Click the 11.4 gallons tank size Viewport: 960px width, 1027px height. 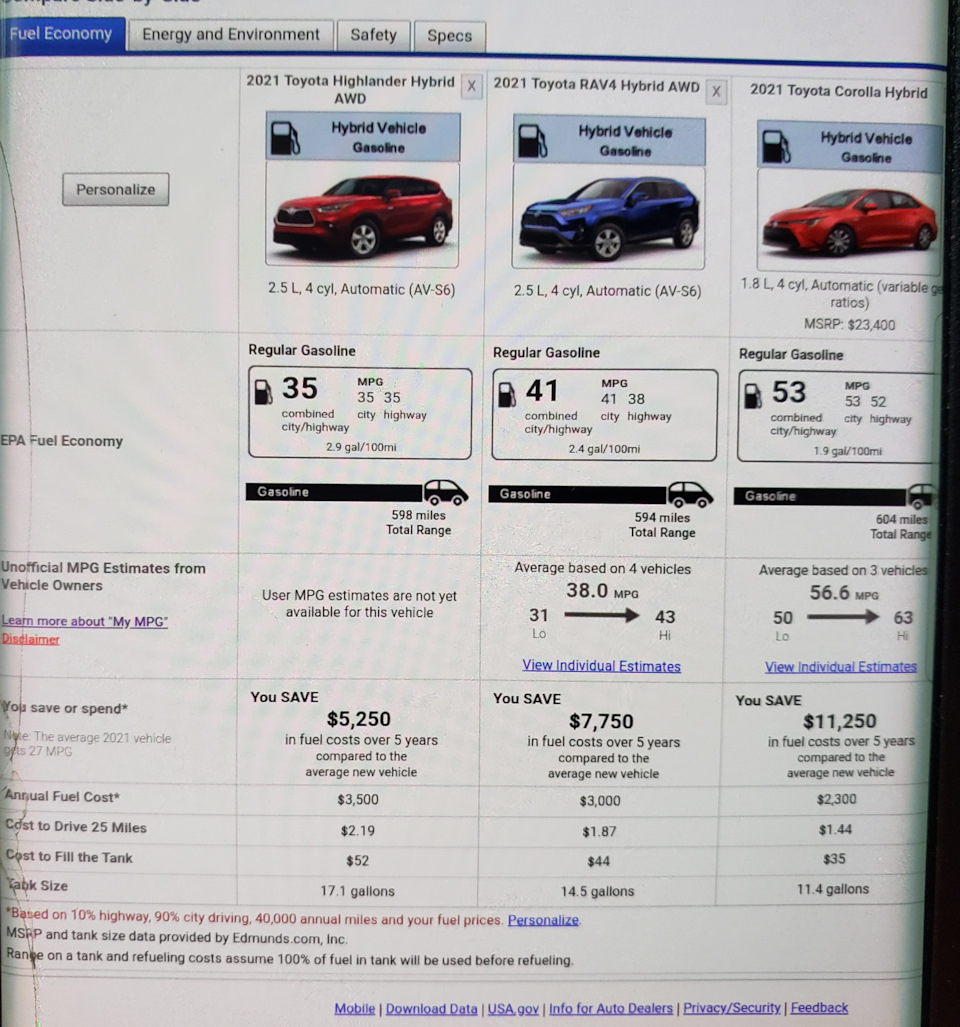pos(833,889)
